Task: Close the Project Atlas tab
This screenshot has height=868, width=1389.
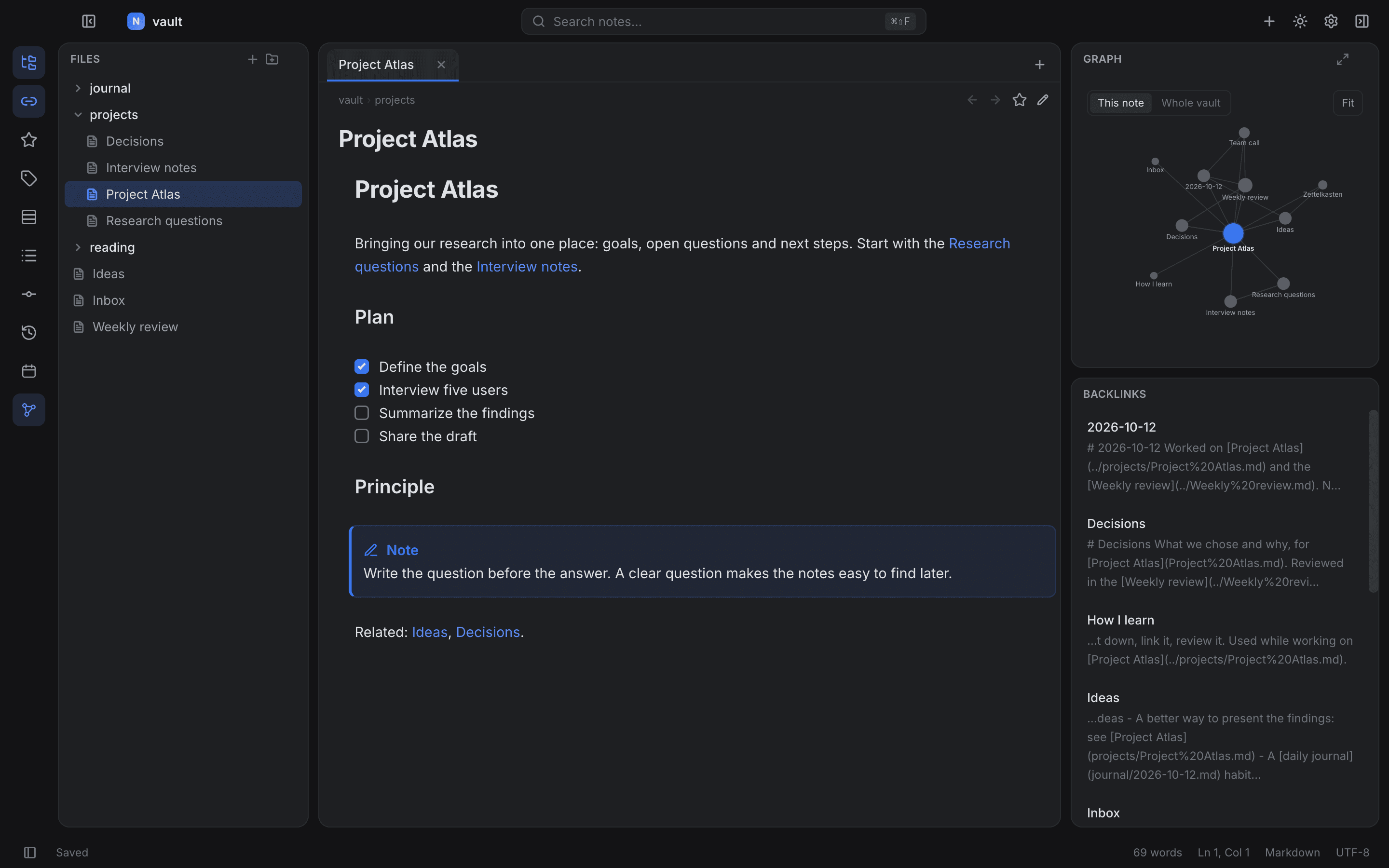Action: pos(441,65)
